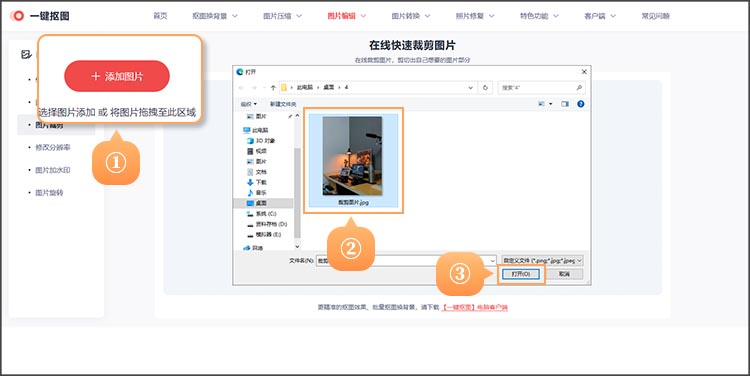
Task: Select 网络 in the navigation tree
Action: 254,248
